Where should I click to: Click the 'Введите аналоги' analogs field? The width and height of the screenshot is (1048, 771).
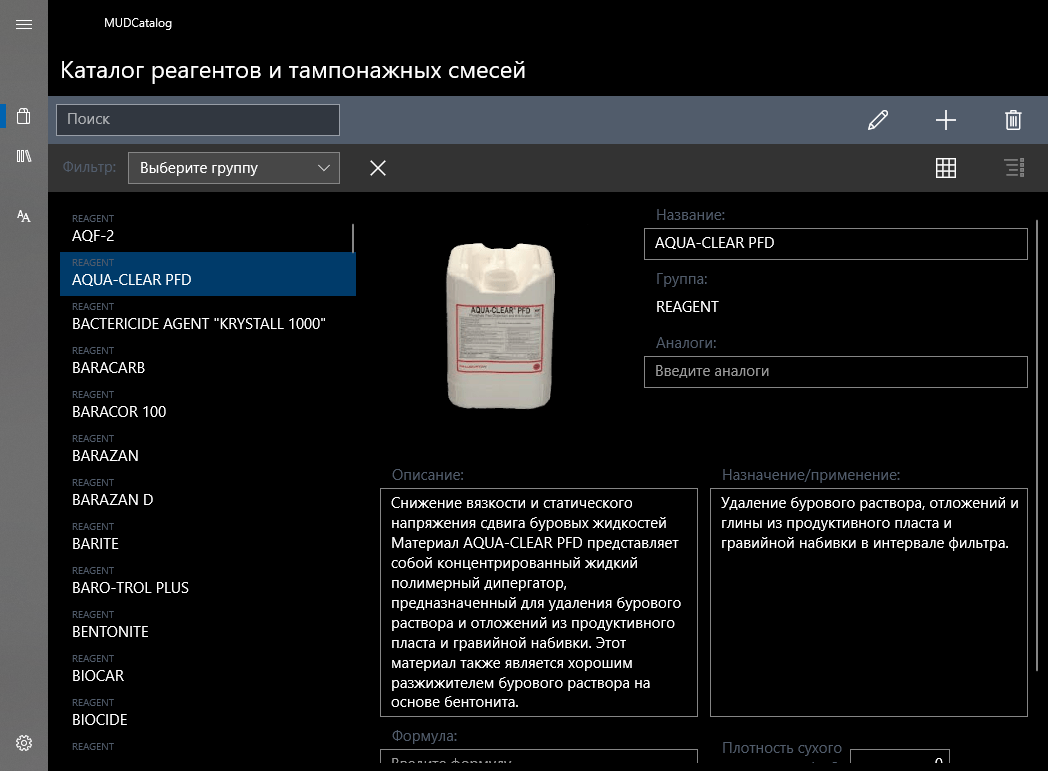point(835,372)
